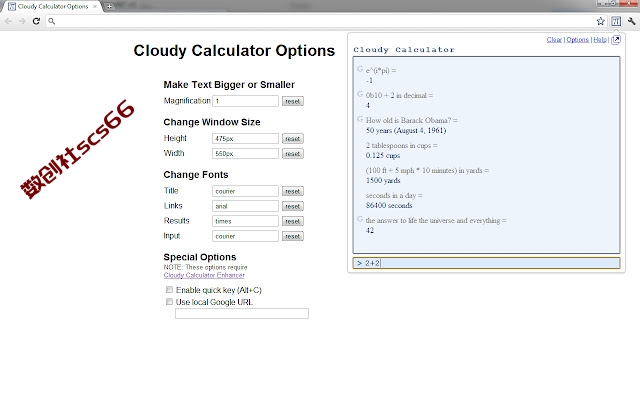This screenshot has height=400, width=640.
Task: Open the Chrome wrench menu
Action: pyautogui.click(x=631, y=21)
